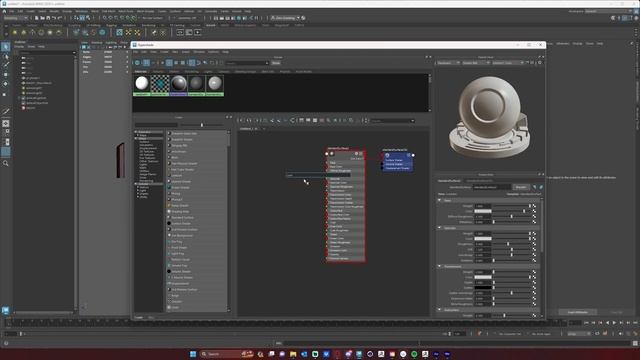Collapse the Maya category tree
640x360 pixels.
tap(136, 139)
